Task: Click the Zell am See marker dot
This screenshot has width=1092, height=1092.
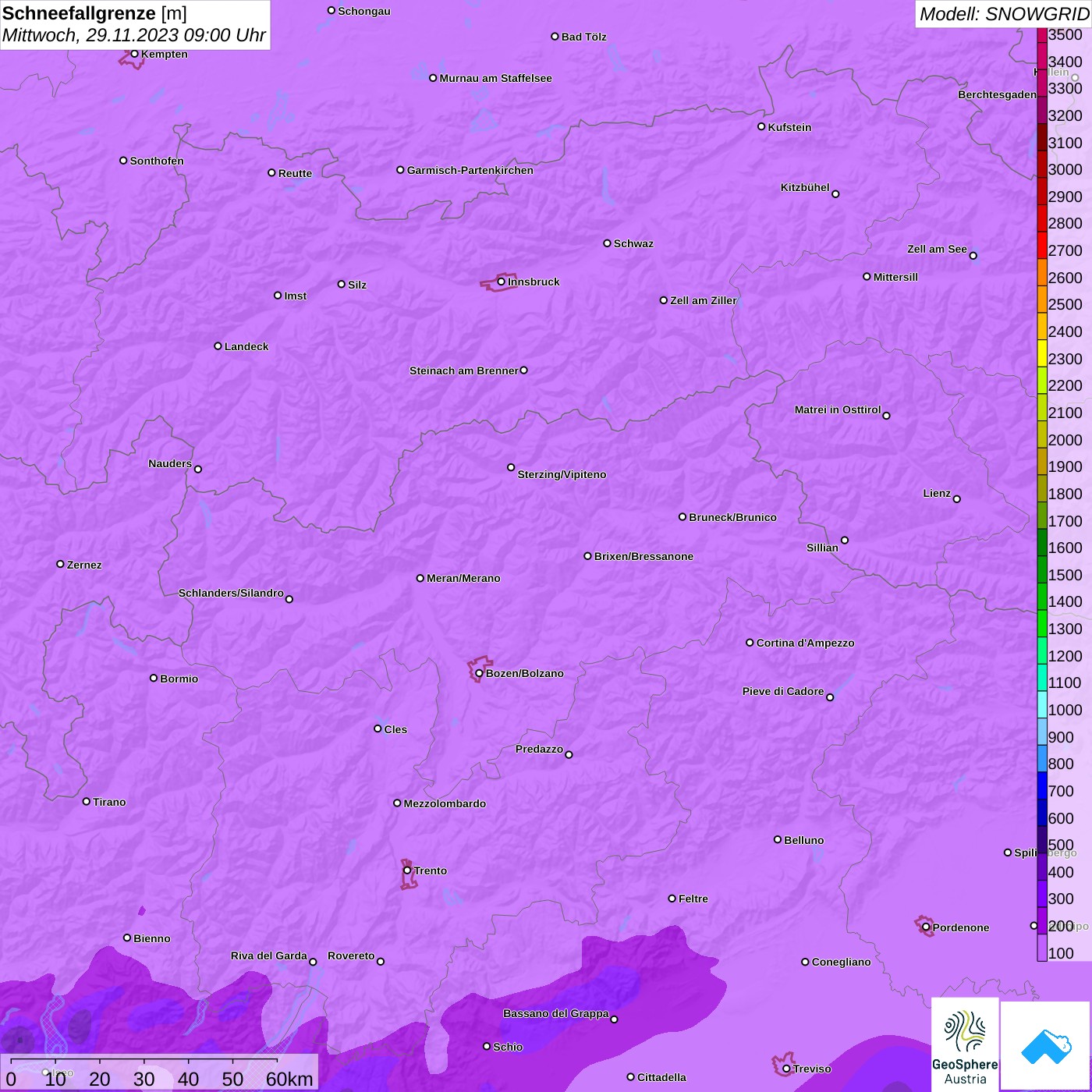Action: pos(973,256)
